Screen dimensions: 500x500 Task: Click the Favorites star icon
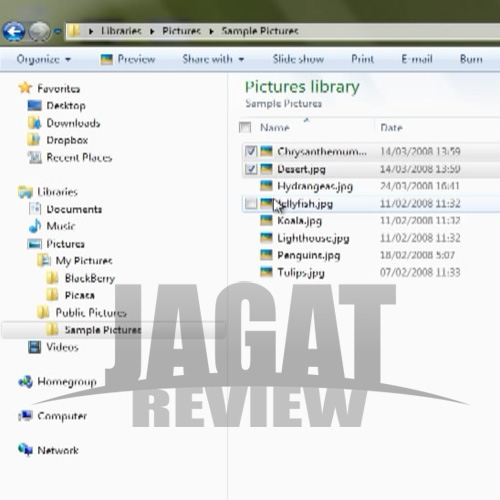(25, 88)
